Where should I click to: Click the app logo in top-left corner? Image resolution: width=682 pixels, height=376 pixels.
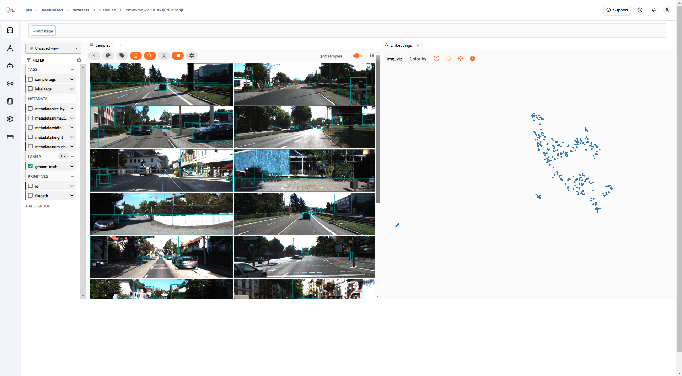10,10
